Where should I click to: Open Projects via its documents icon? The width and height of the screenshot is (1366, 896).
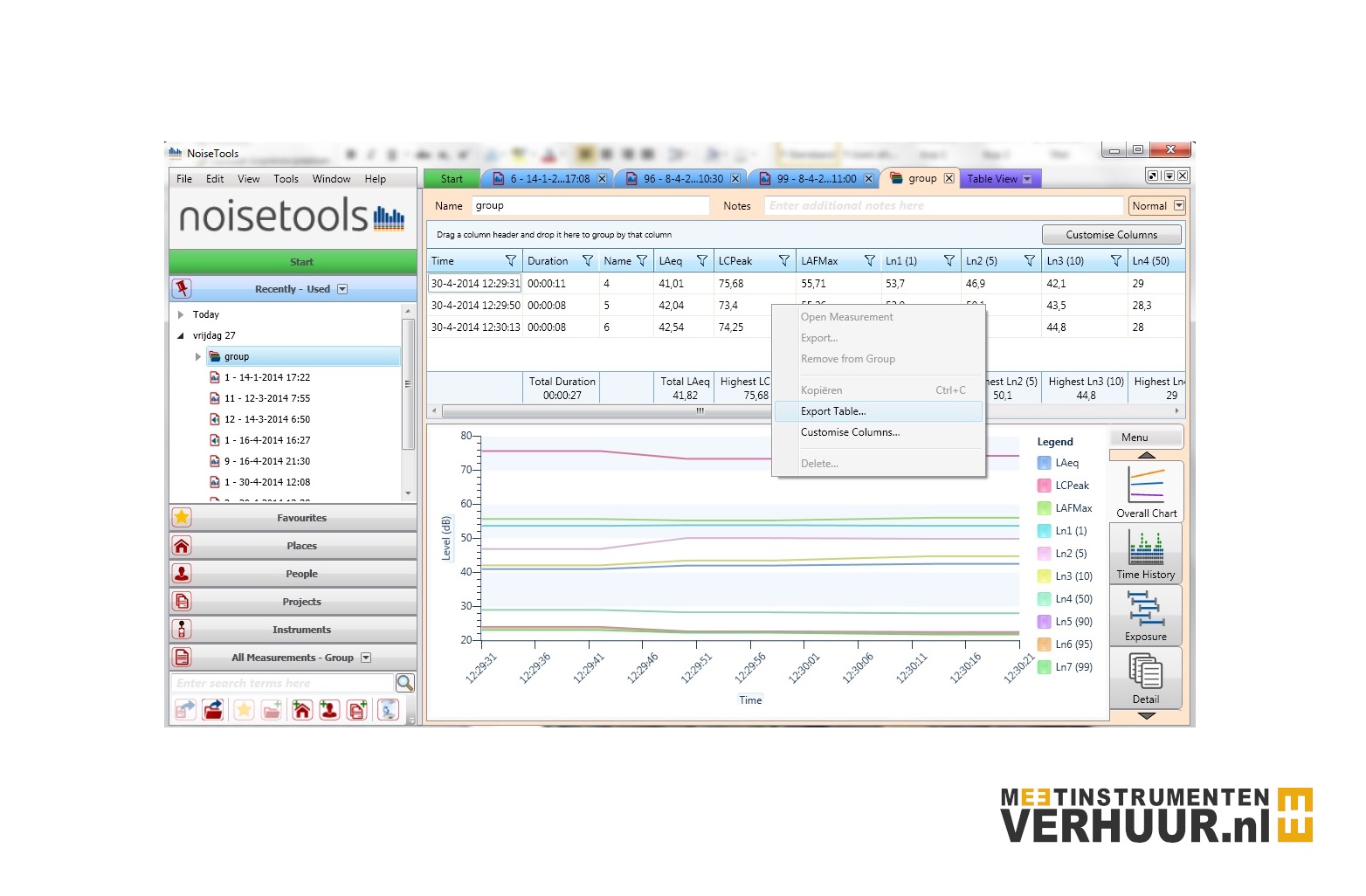(x=182, y=602)
